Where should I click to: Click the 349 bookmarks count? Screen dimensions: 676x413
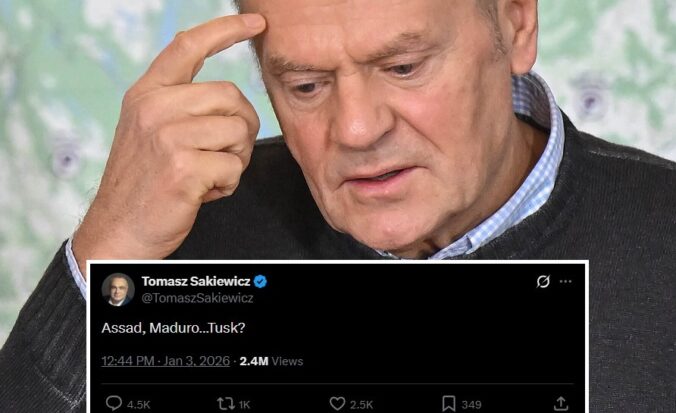(x=471, y=405)
